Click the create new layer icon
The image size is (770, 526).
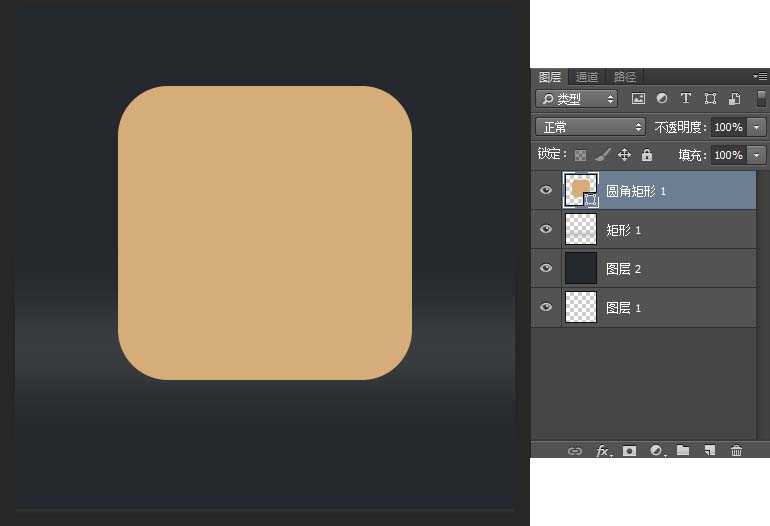click(x=709, y=451)
